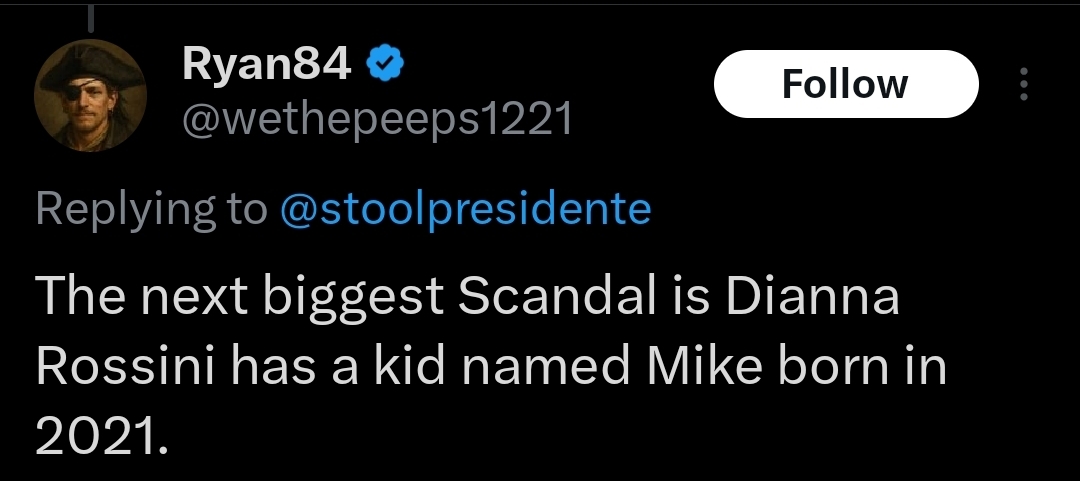The width and height of the screenshot is (1080, 481).
Task: Open the pirate avatar profile picture
Action: tap(91, 96)
